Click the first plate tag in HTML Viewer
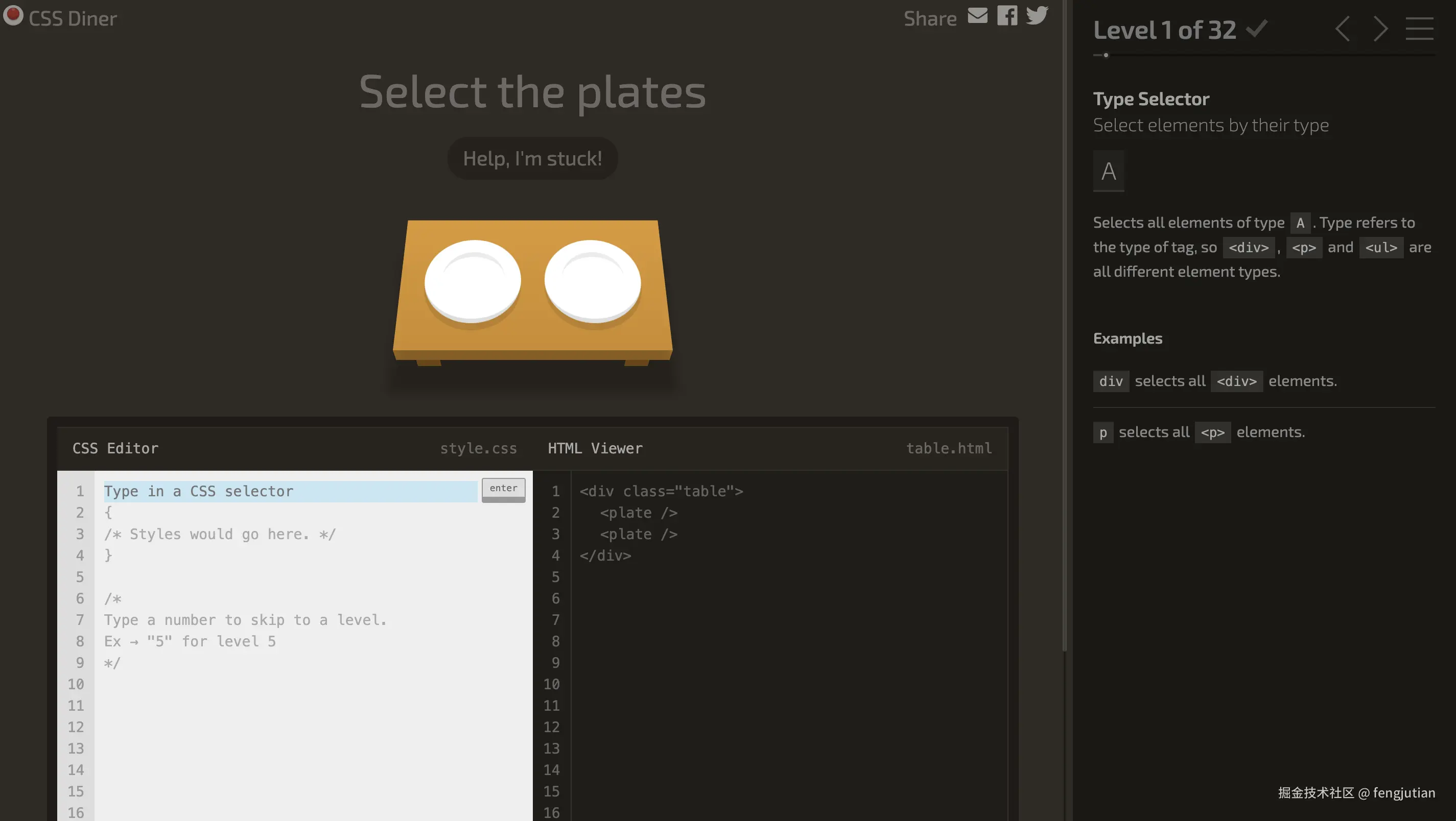The height and width of the screenshot is (821, 1456). pyautogui.click(x=638, y=513)
